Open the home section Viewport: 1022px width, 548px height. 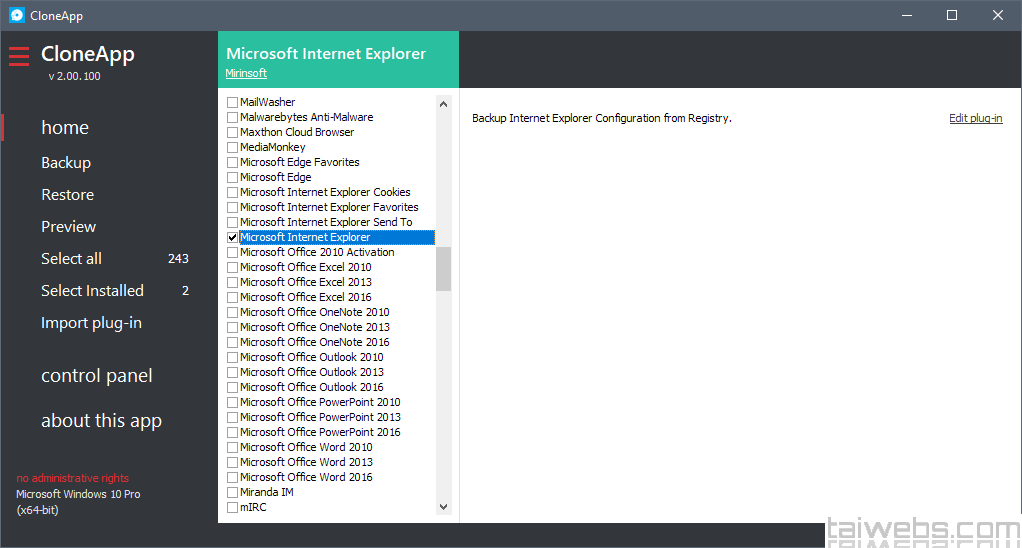[65, 128]
